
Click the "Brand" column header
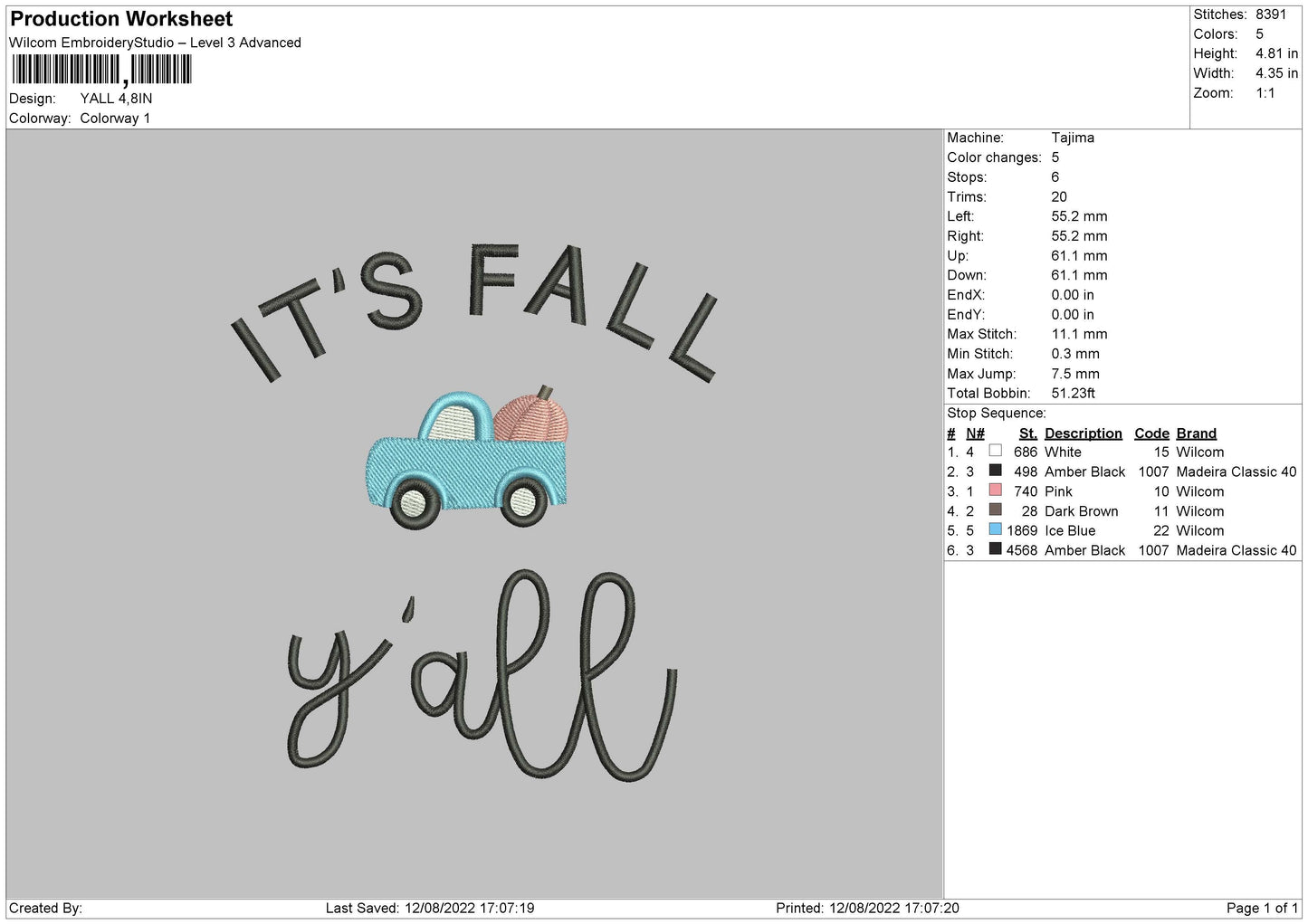[1197, 433]
